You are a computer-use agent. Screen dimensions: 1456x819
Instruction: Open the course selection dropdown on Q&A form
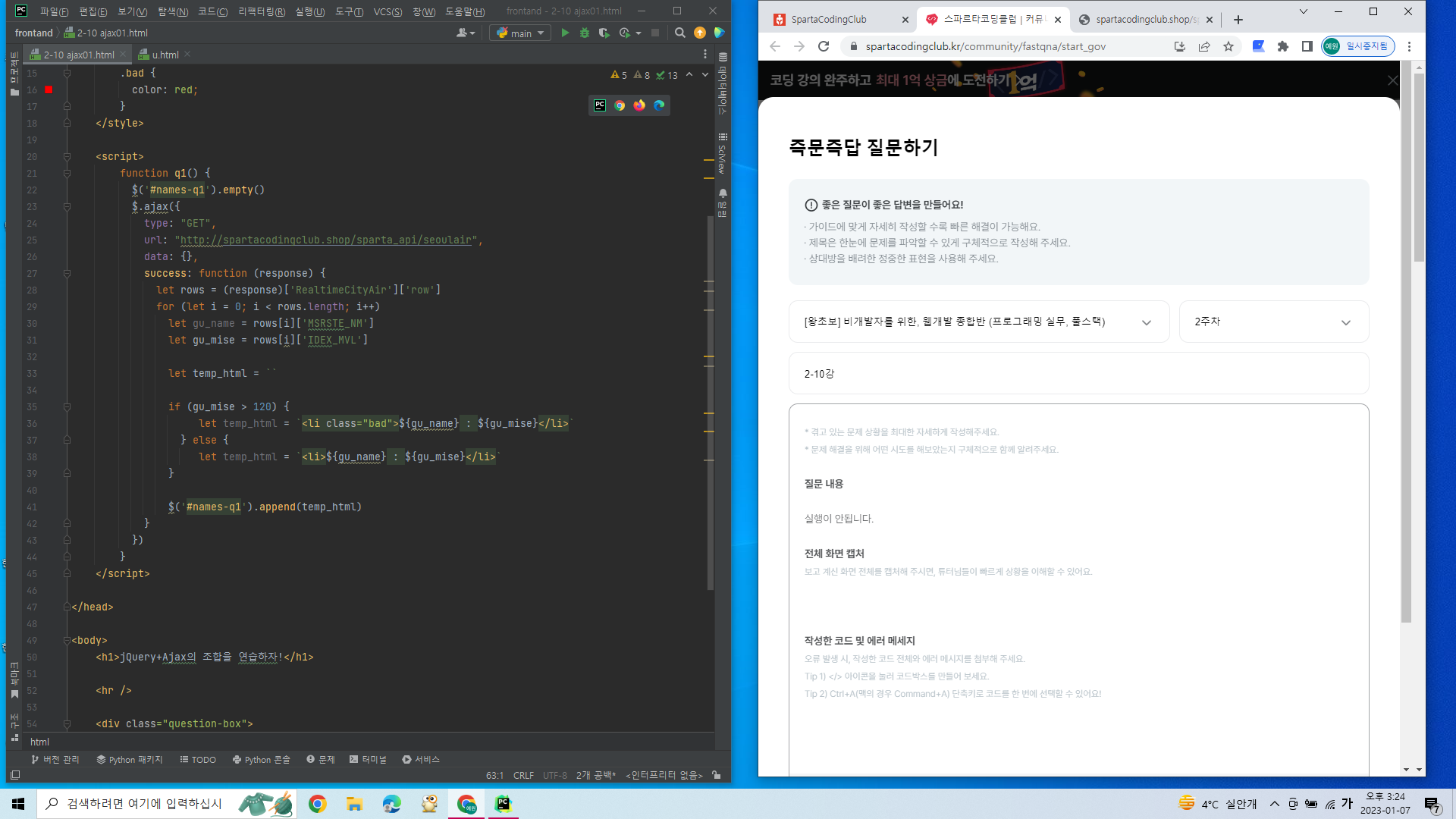tap(979, 322)
